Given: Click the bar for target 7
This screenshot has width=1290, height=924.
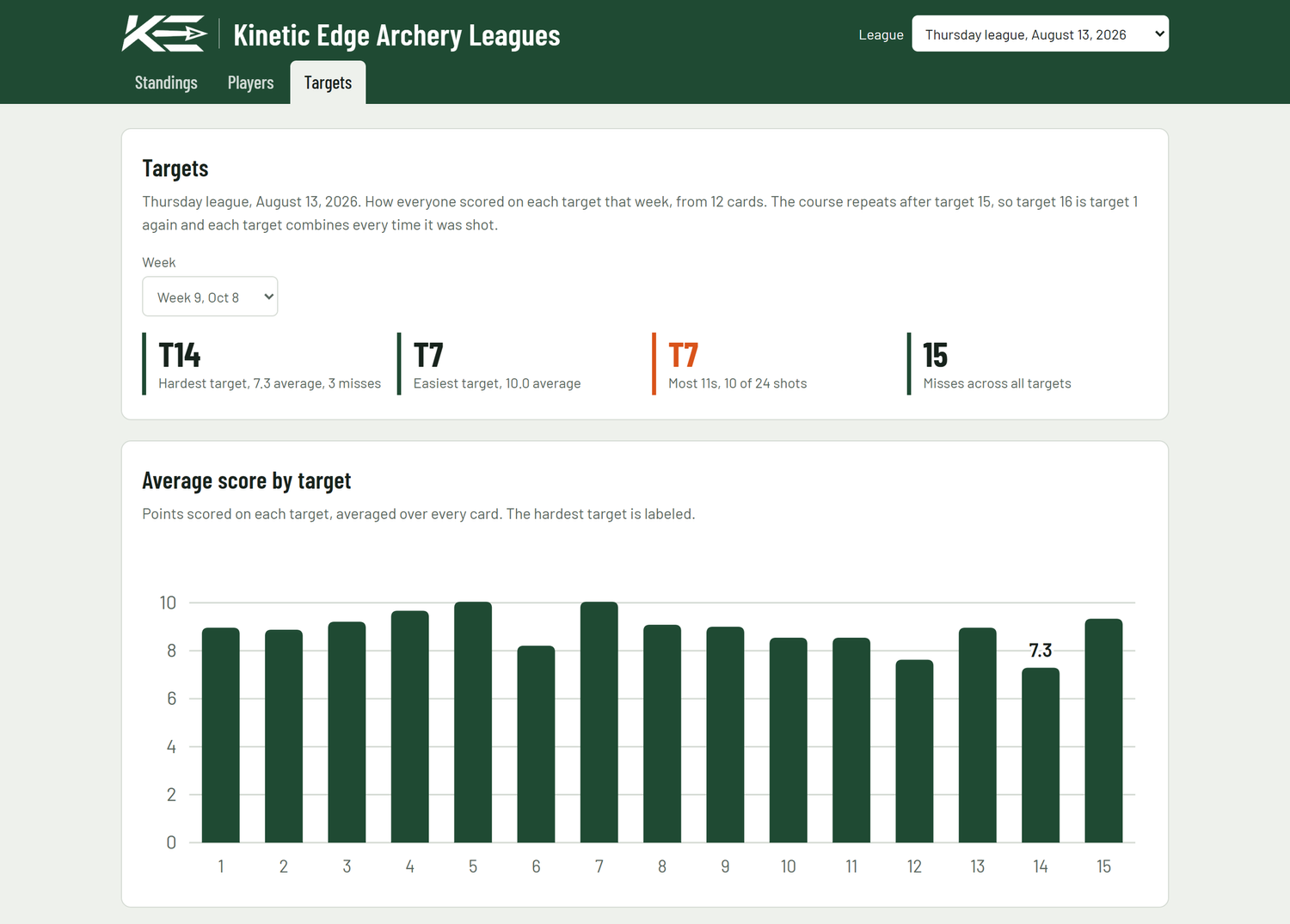Looking at the screenshot, I should tap(599, 722).
